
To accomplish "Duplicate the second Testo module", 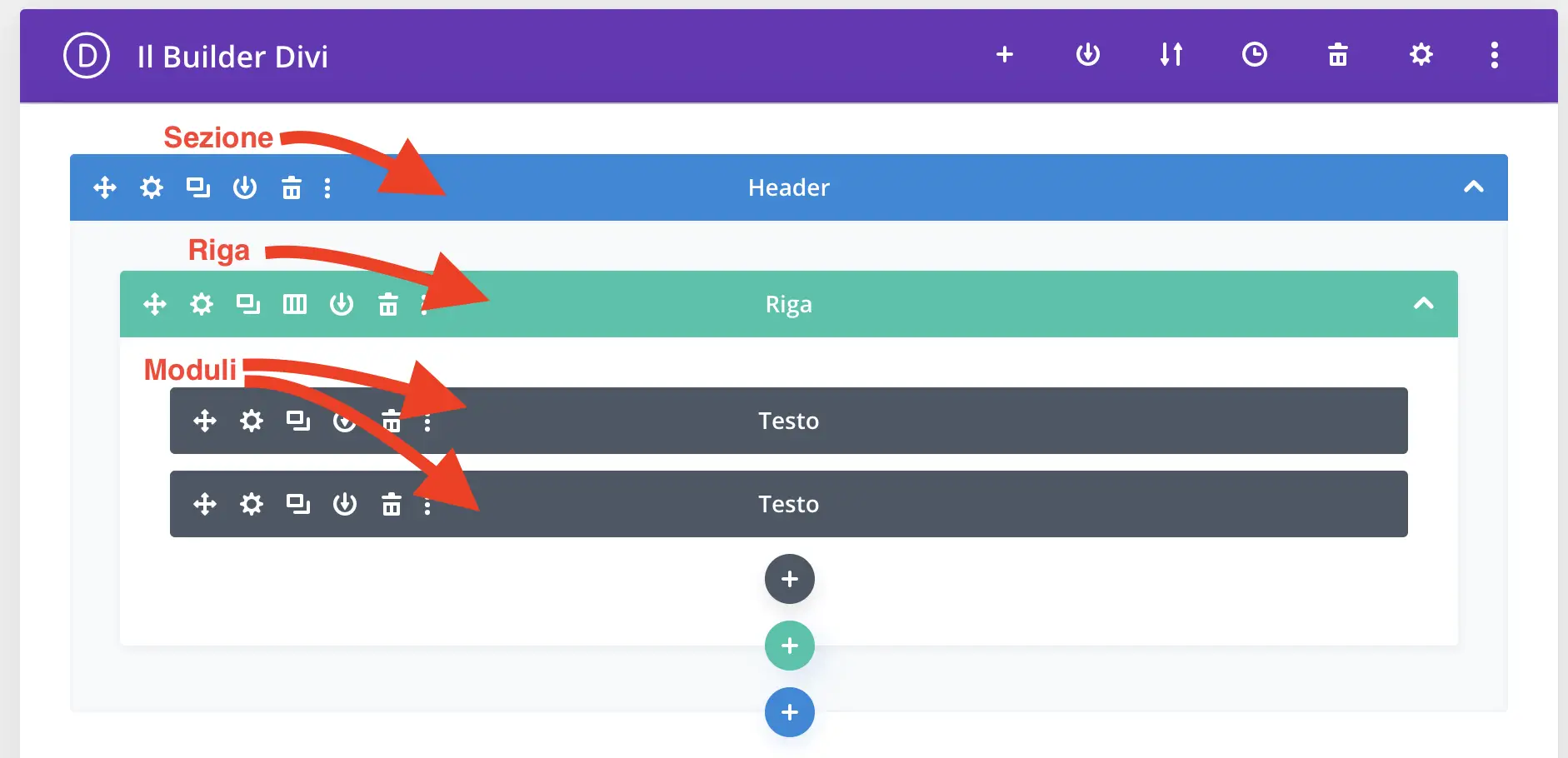I will tap(298, 504).
